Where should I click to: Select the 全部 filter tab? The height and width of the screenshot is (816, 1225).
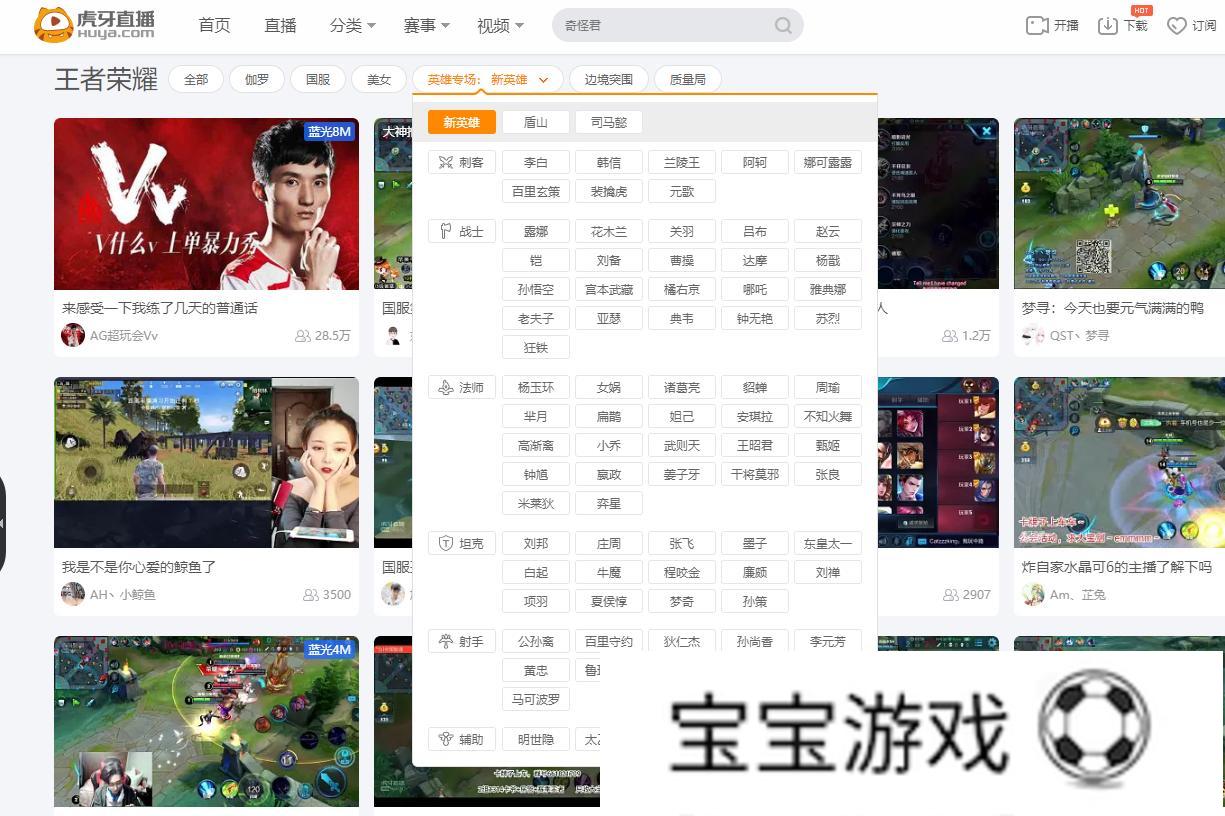(x=196, y=79)
